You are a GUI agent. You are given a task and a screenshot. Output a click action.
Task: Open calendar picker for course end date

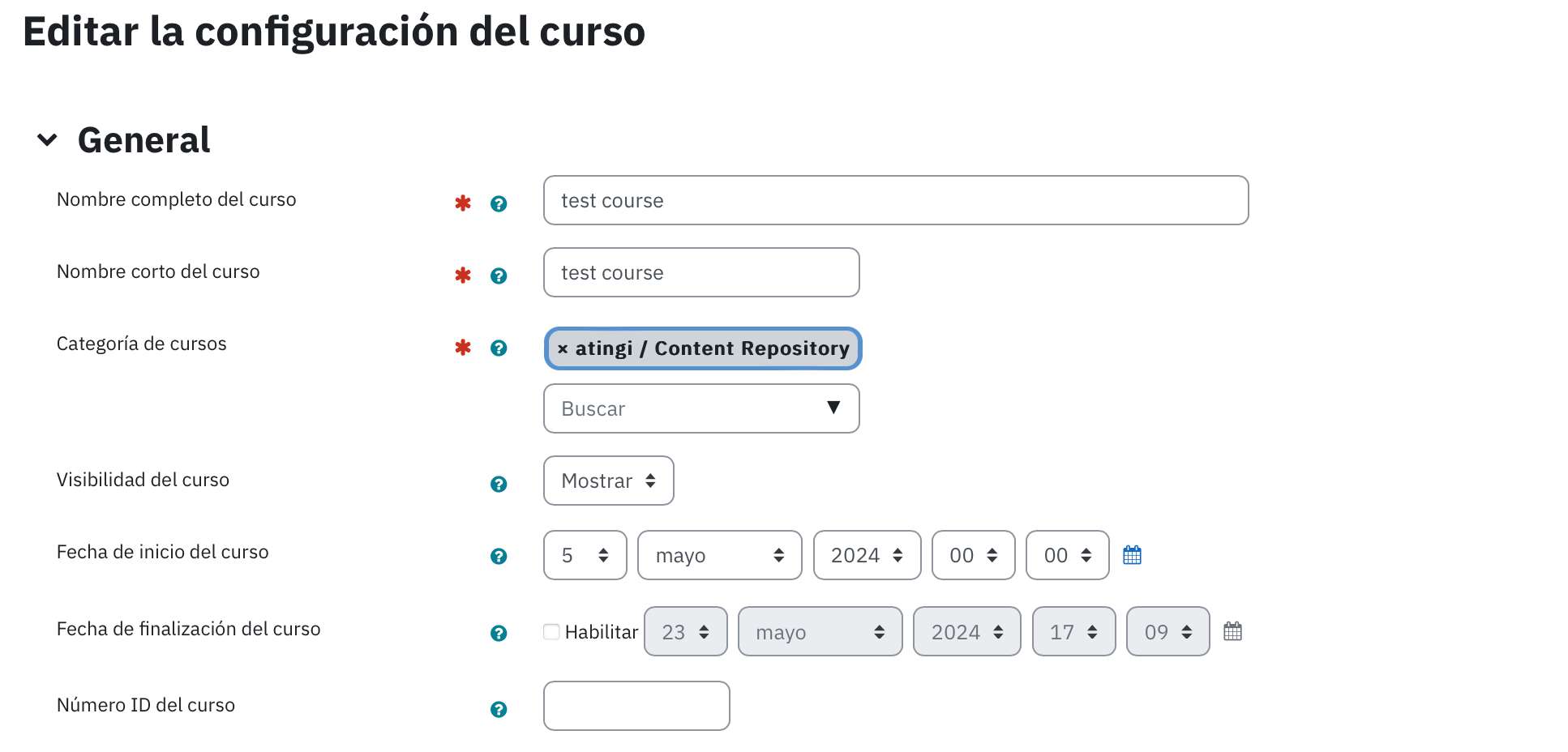[x=1232, y=631]
